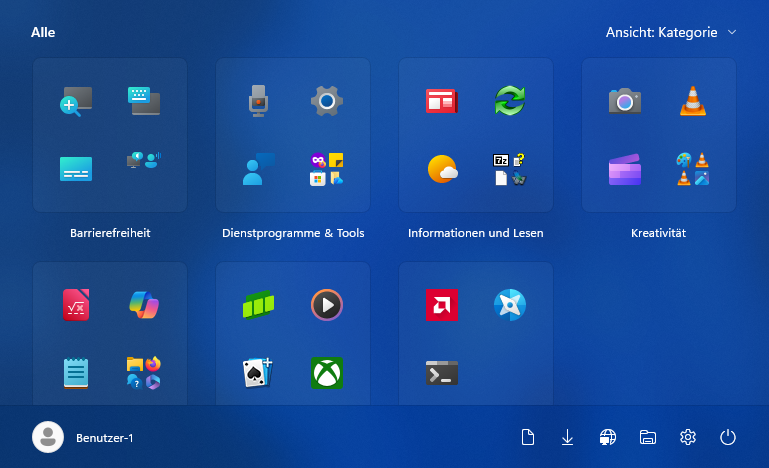Open the Sound Recorder microphone app
The width and height of the screenshot is (769, 468).
click(258, 101)
